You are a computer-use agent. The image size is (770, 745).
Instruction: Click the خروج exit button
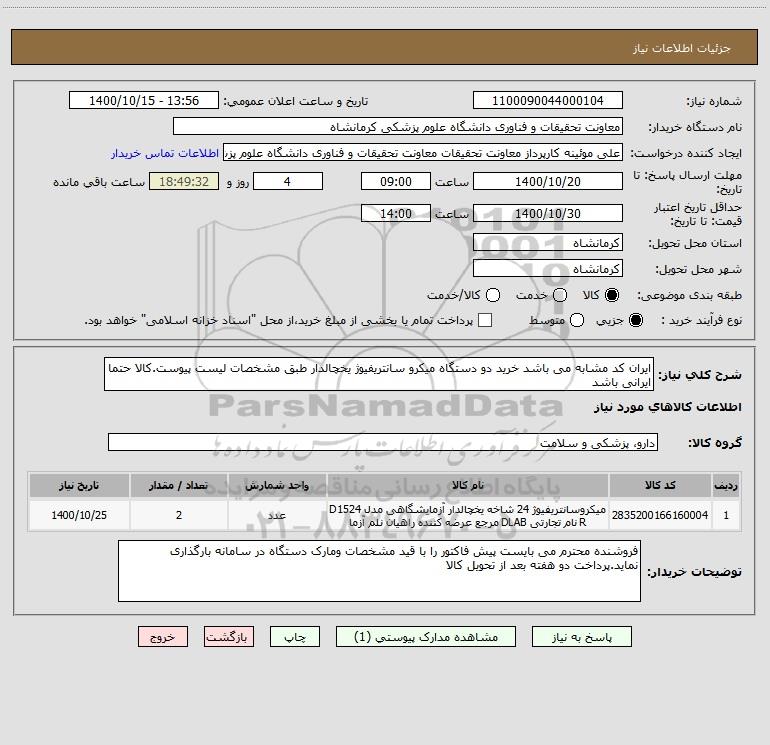coord(163,636)
